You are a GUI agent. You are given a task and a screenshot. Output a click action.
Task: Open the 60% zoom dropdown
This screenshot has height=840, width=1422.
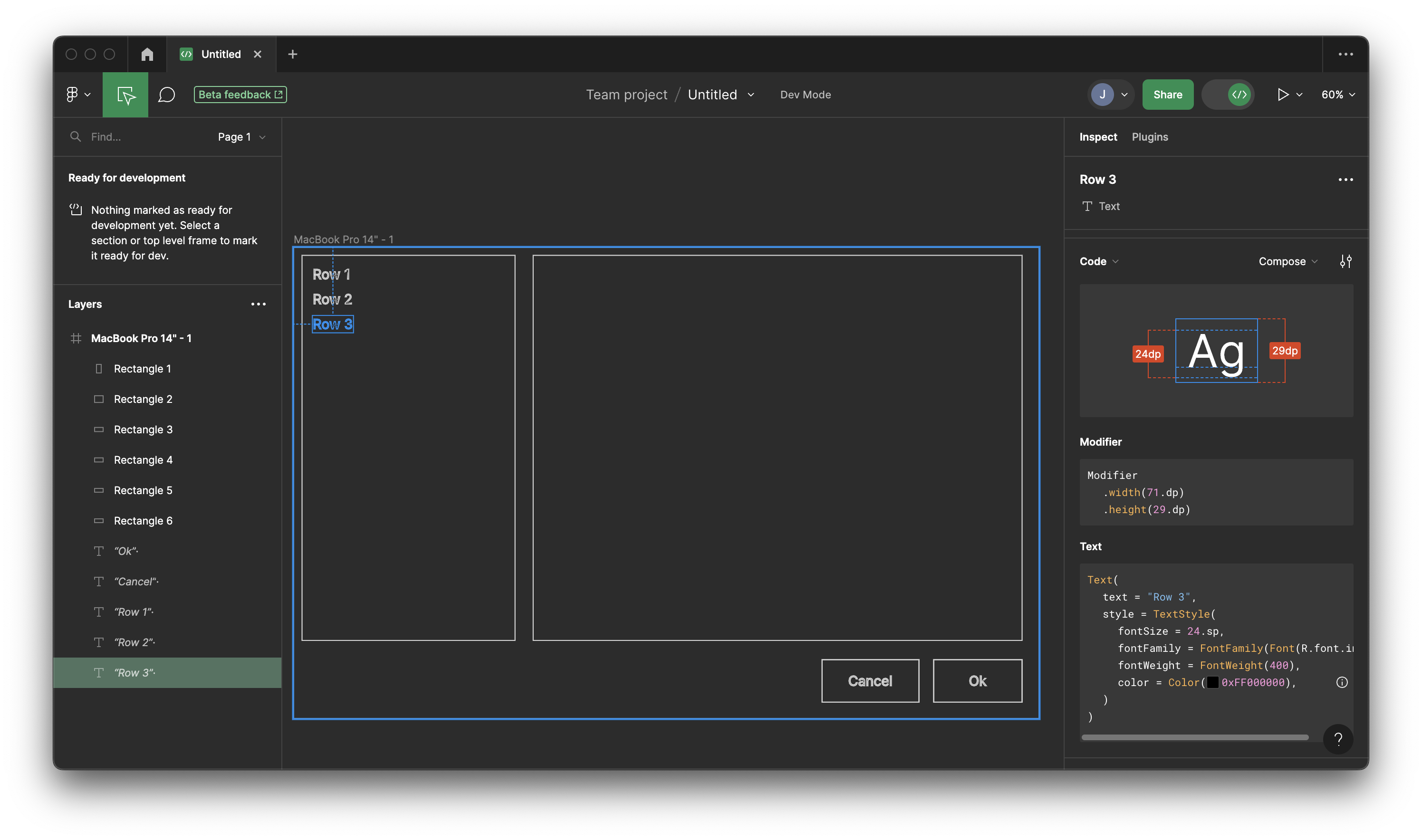[x=1338, y=95]
